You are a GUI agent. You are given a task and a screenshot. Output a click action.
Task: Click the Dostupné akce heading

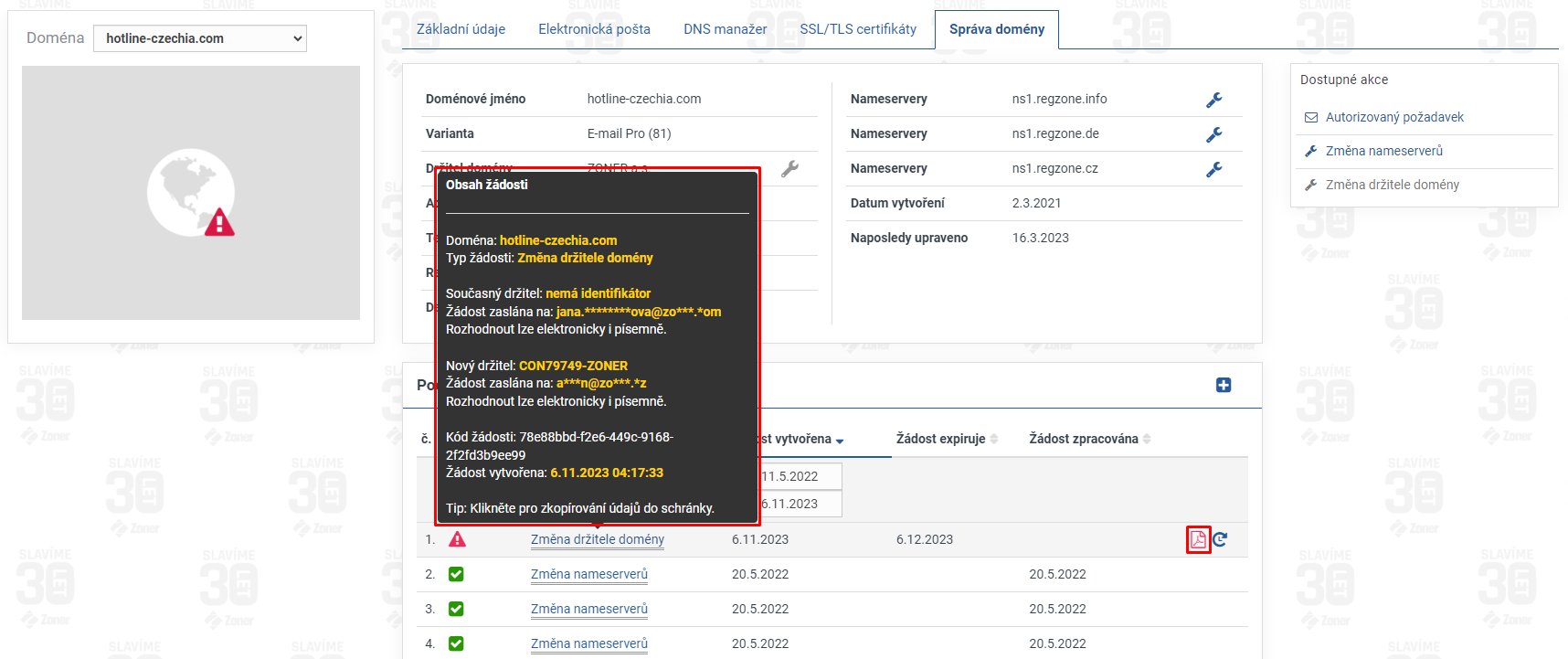pyautogui.click(x=1344, y=80)
